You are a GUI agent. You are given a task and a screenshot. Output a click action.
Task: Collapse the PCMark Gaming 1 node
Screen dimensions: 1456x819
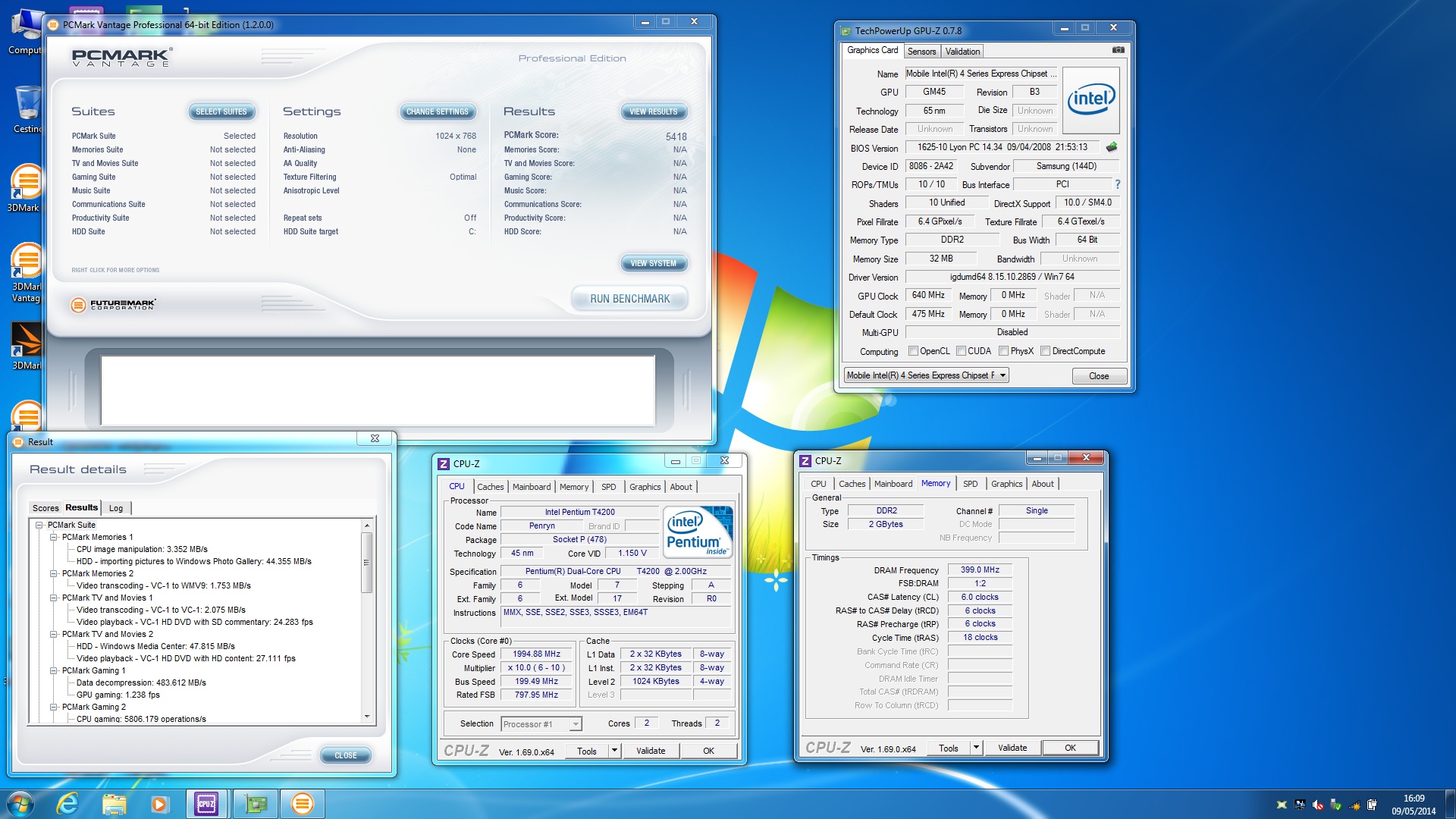coord(54,670)
